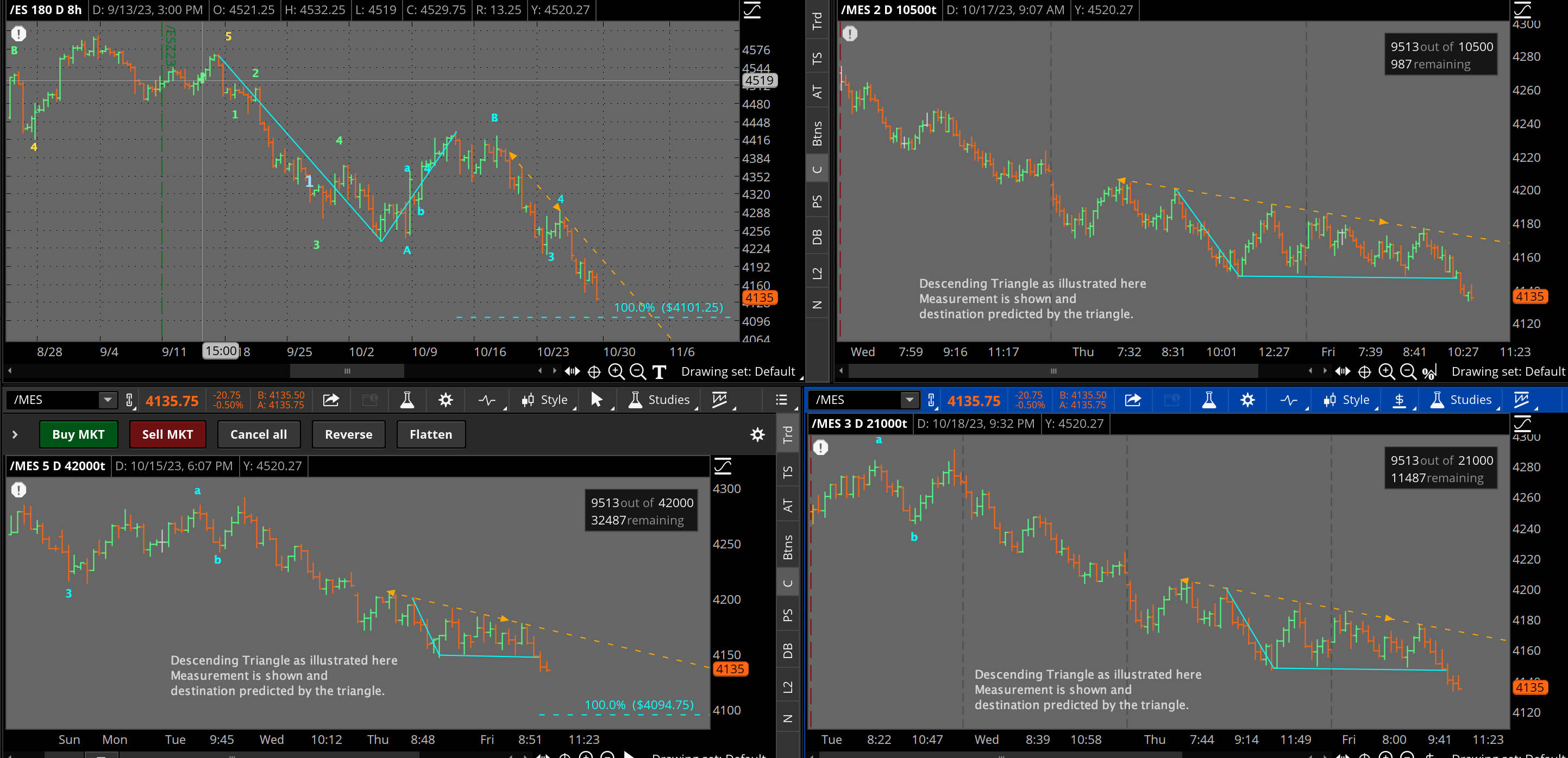Click the alert exclamation icon on /MES 3 D chart
1568x758 pixels.
click(x=820, y=448)
